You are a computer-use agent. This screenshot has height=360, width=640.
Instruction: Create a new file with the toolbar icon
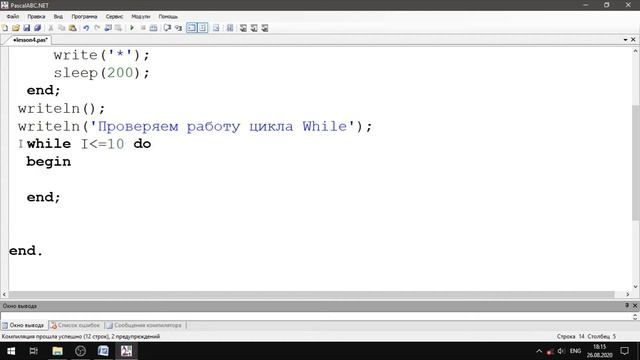coord(5,28)
